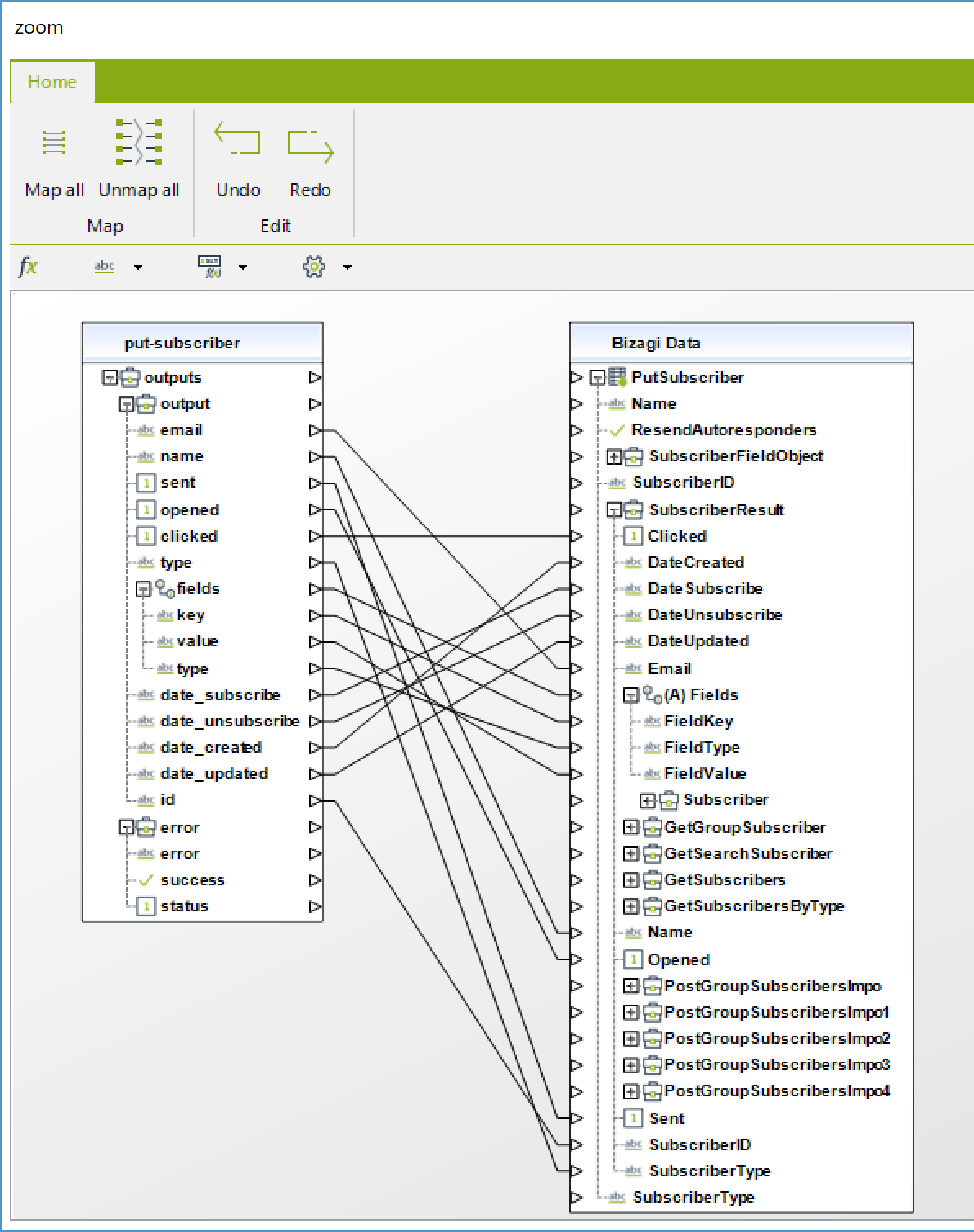Open dropdown arrow next to gear icon

(x=348, y=268)
